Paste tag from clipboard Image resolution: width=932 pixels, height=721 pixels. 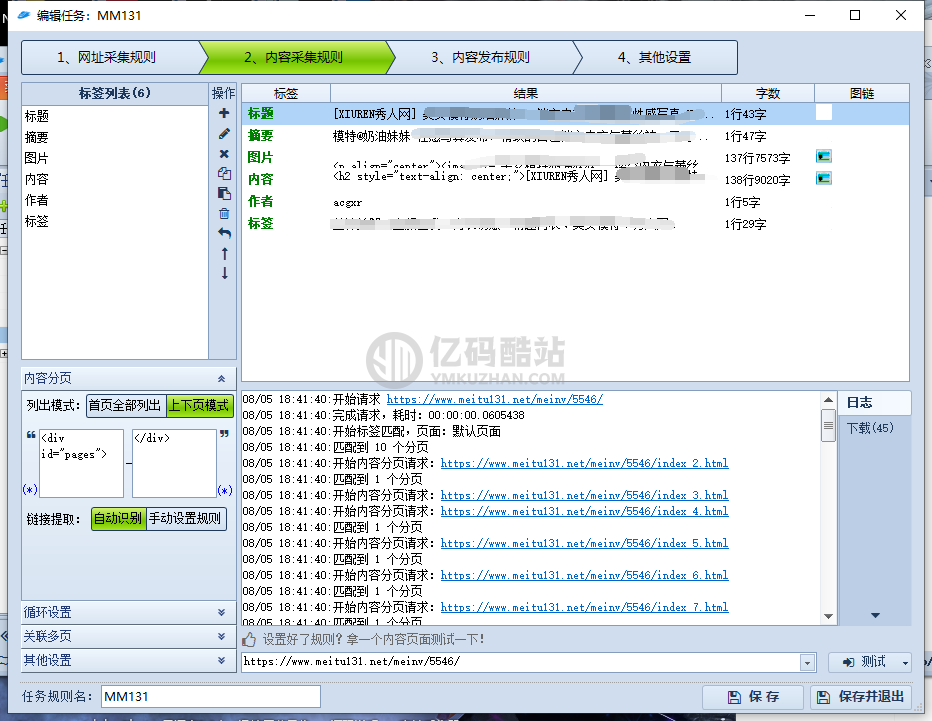[x=224, y=193]
